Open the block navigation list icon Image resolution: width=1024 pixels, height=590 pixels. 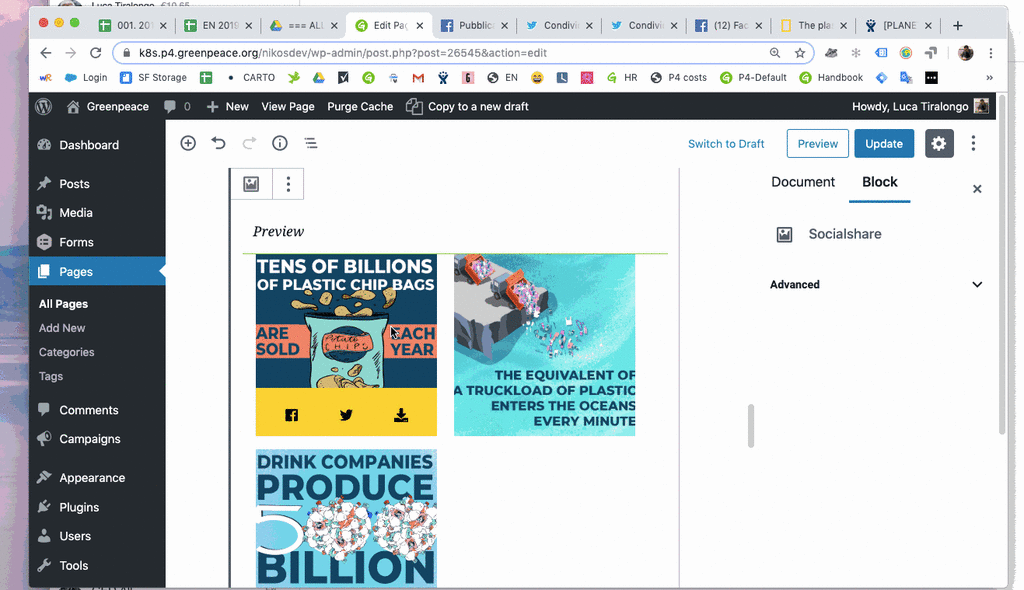pos(311,143)
